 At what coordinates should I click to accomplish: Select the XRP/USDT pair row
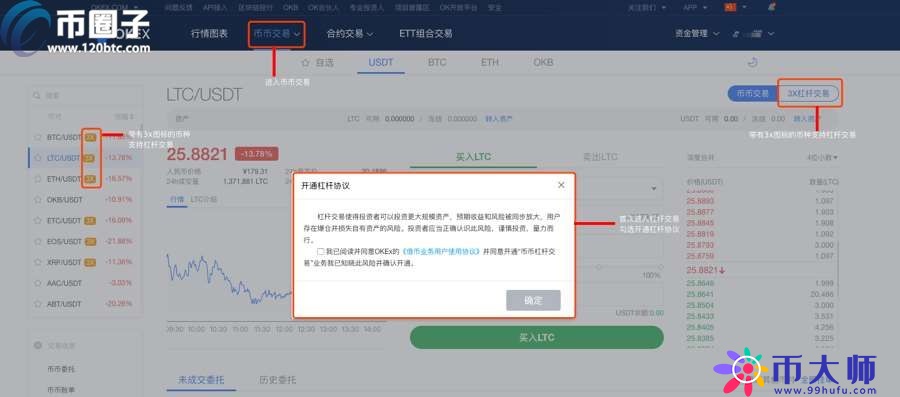coord(85,262)
